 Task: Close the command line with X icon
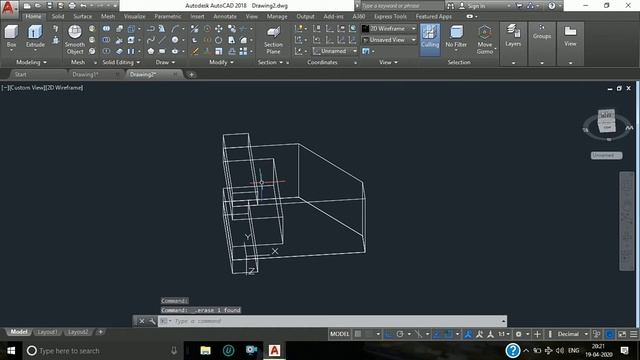(x=142, y=321)
